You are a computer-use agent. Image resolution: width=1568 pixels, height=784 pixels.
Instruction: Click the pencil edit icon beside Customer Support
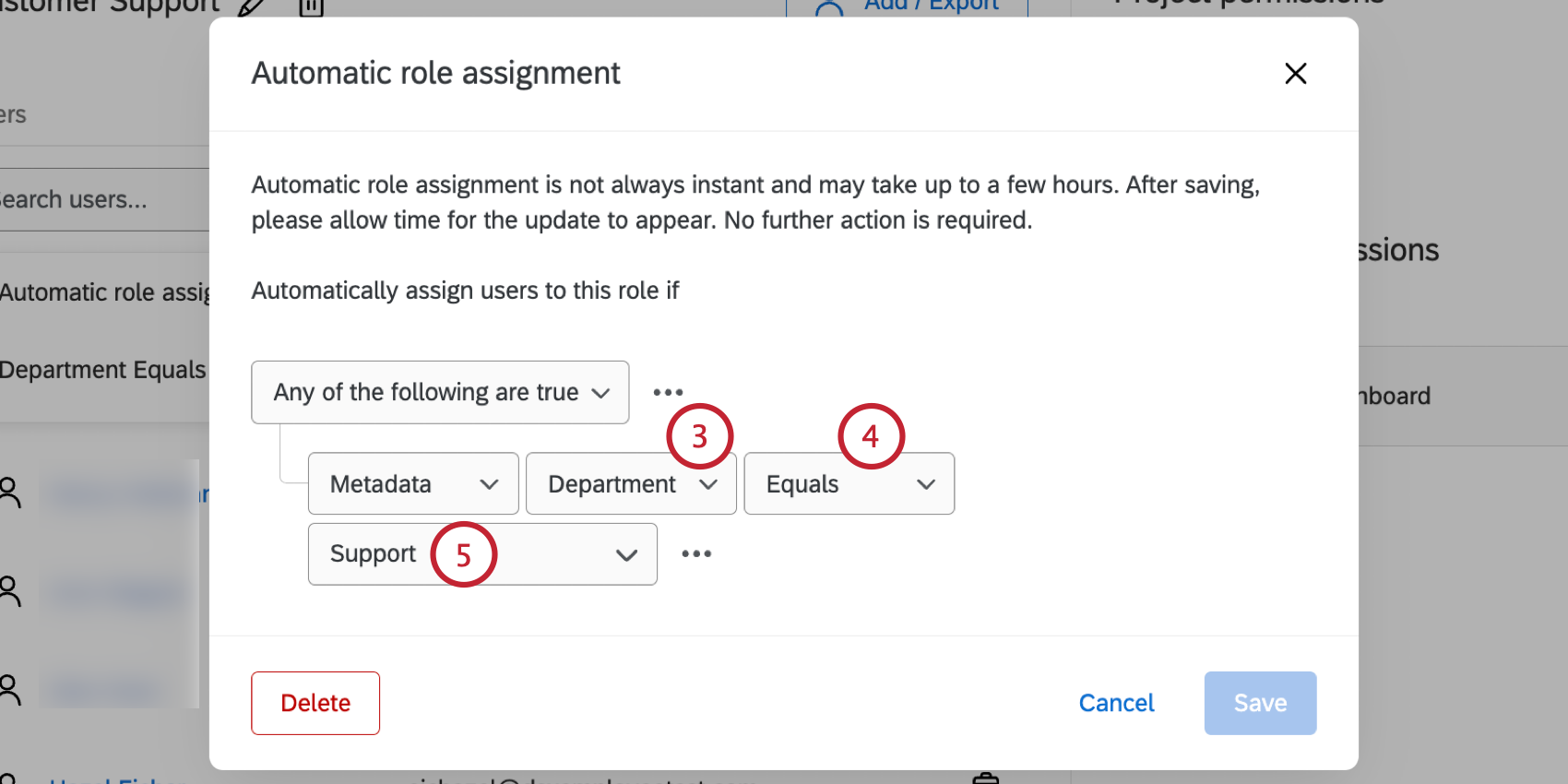click(x=251, y=7)
